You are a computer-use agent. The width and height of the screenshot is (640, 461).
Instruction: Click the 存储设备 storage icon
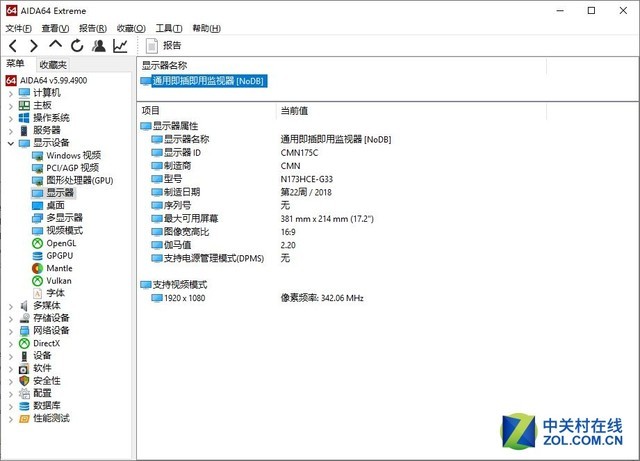[x=24, y=318]
